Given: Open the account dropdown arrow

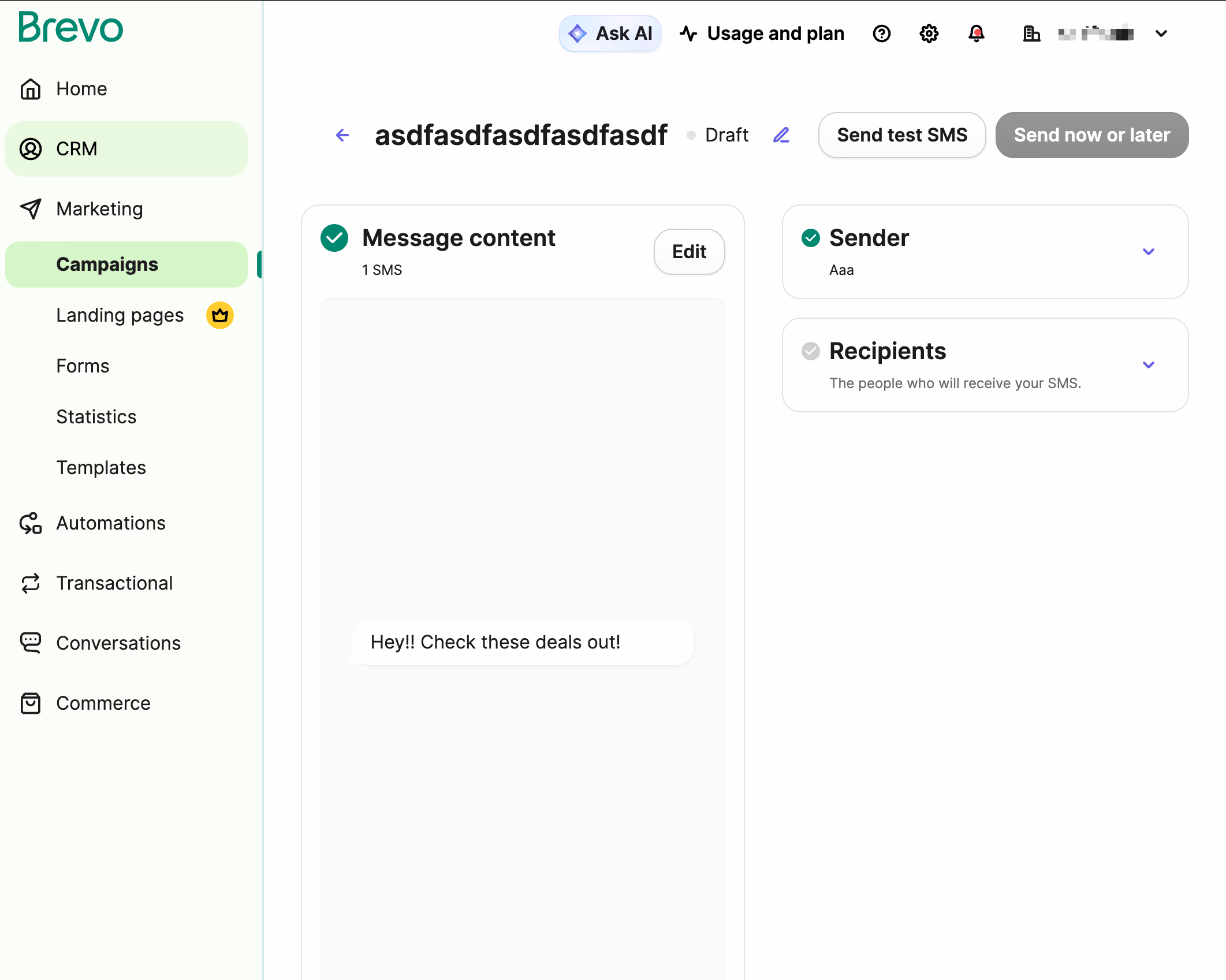Looking at the screenshot, I should [x=1161, y=33].
